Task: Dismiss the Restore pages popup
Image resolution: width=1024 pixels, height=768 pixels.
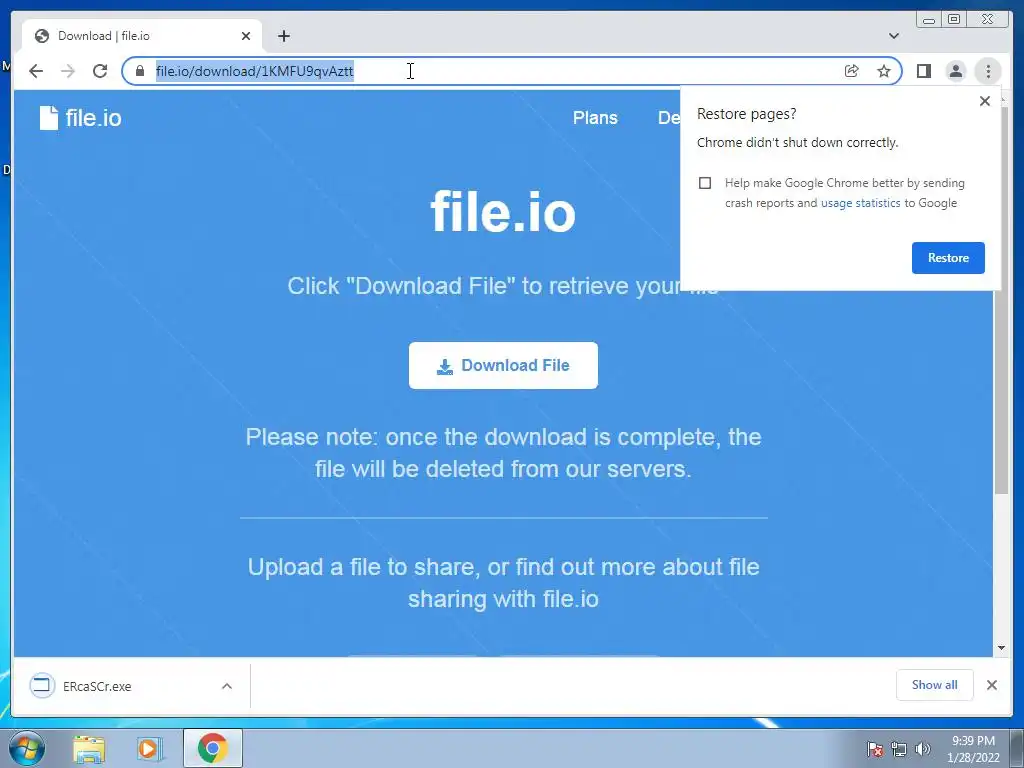Action: [985, 101]
